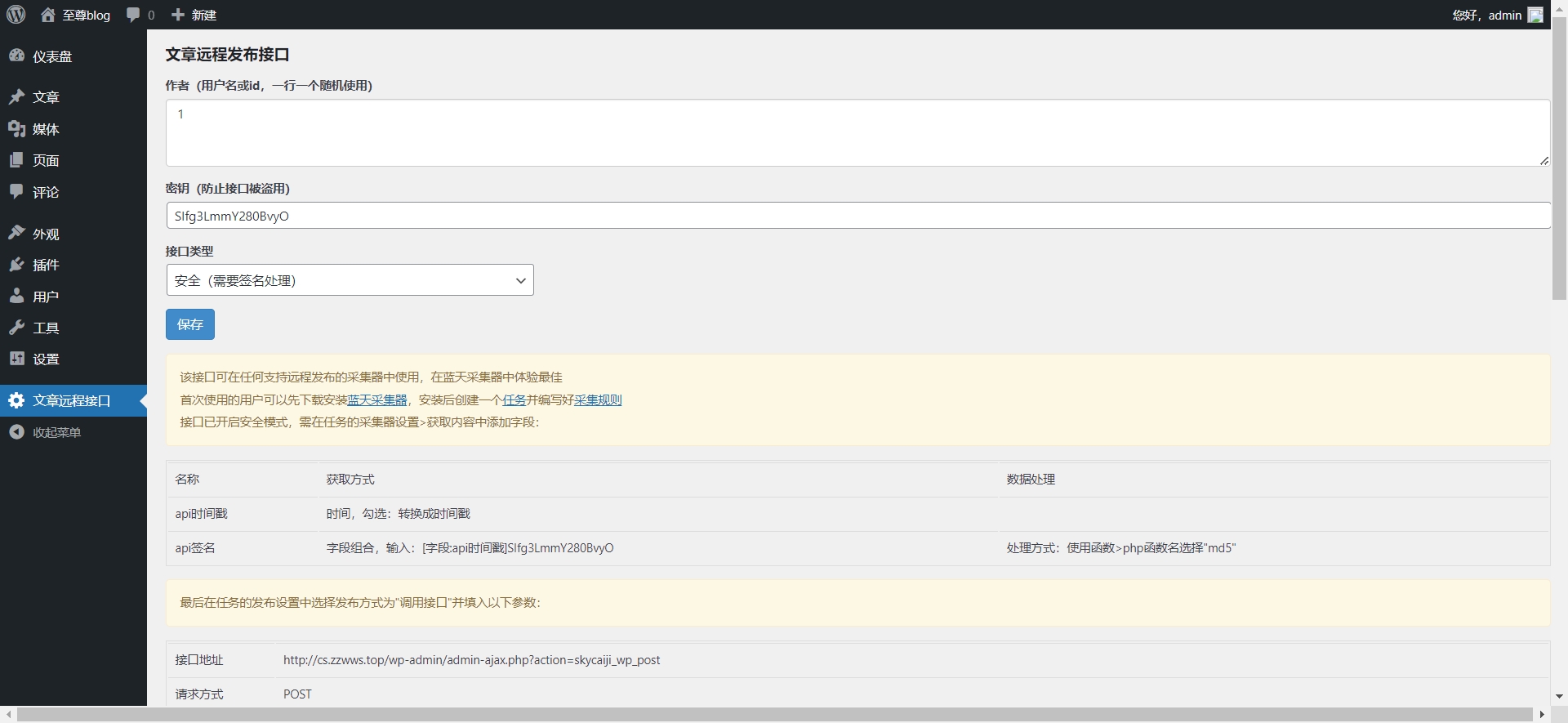The width and height of the screenshot is (1568, 723).
Task: Open the site home icon 至尊blog
Action: click(48, 15)
